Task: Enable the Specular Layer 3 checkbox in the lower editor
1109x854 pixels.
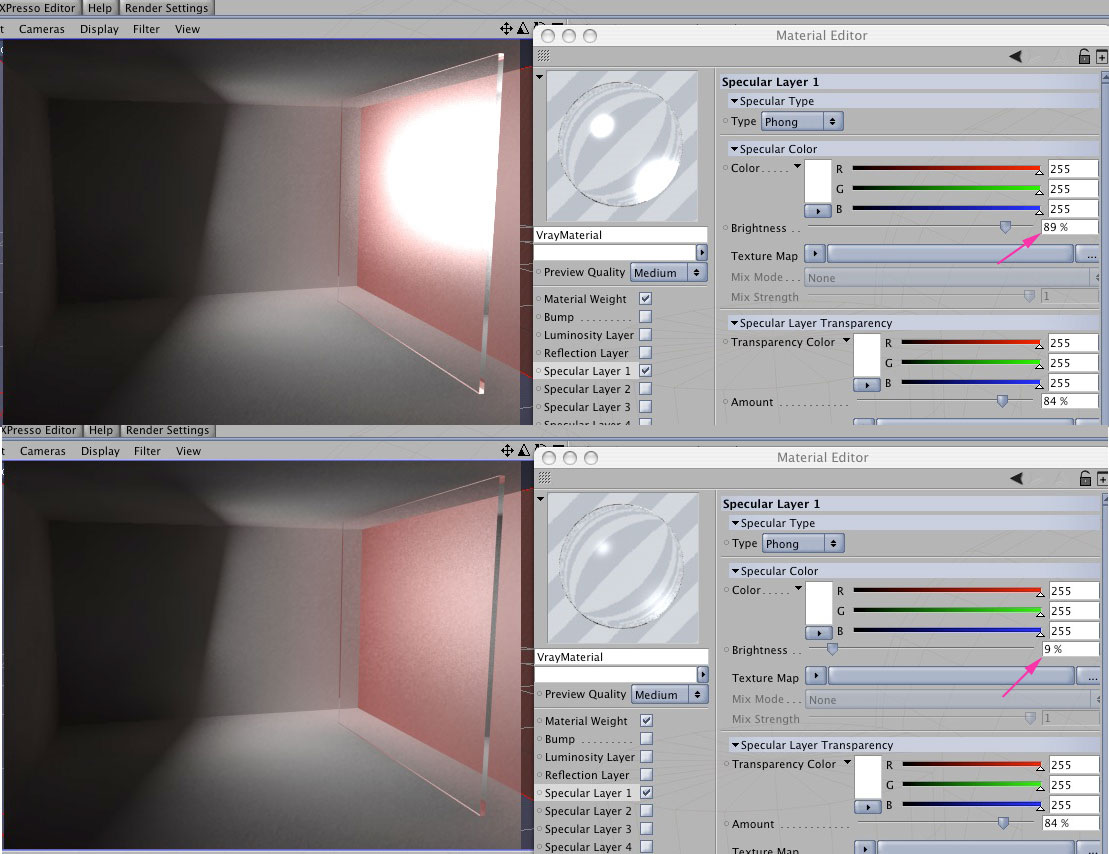Action: click(x=646, y=829)
